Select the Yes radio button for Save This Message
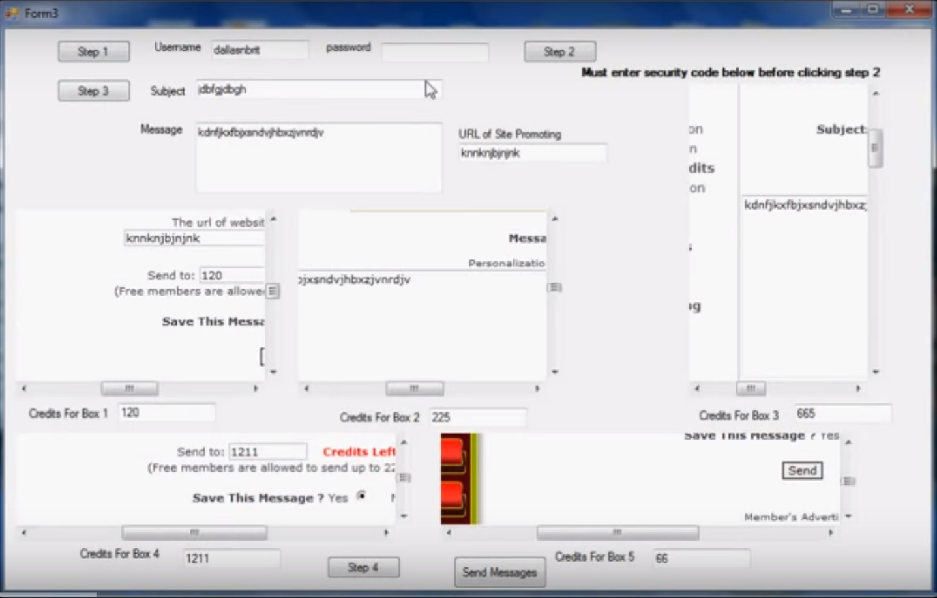Viewport: 937px width, 598px height. pos(361,496)
